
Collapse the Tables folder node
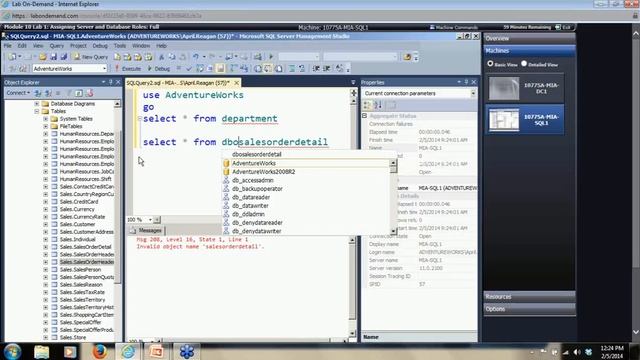click(x=37, y=111)
